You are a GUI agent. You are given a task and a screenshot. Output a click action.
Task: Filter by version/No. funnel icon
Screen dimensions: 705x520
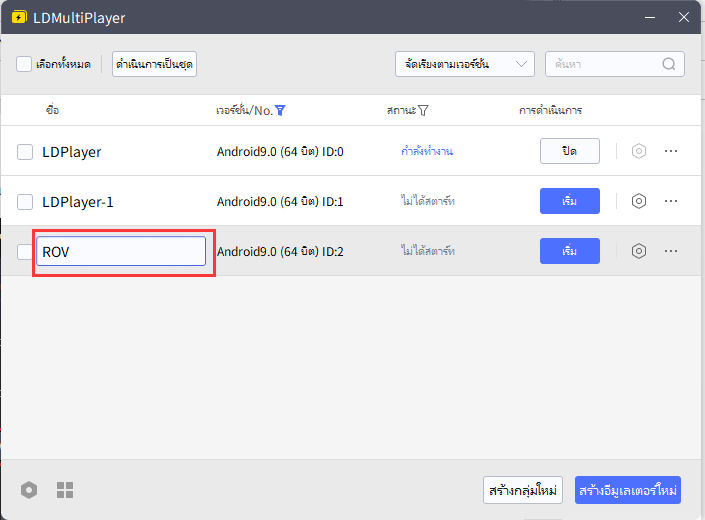(x=280, y=110)
